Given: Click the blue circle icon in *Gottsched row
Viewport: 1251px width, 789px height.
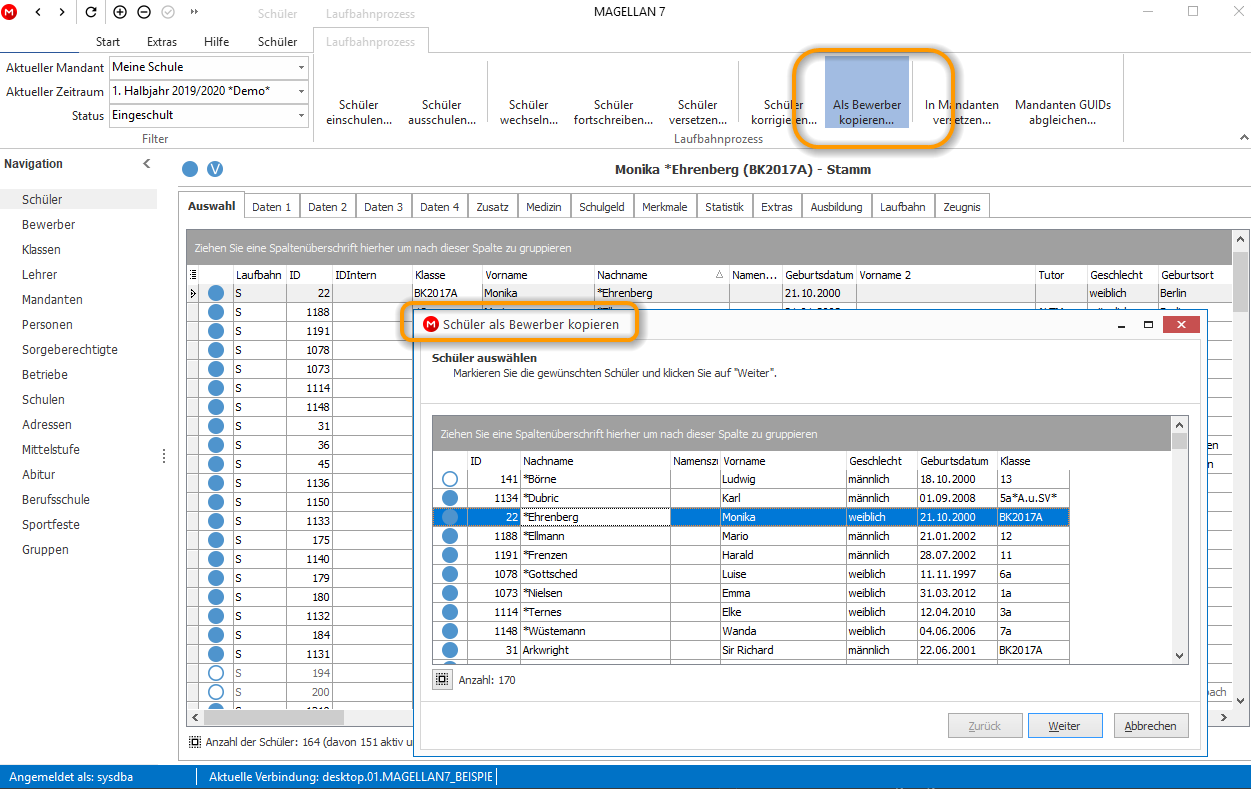Looking at the screenshot, I should pos(450,574).
